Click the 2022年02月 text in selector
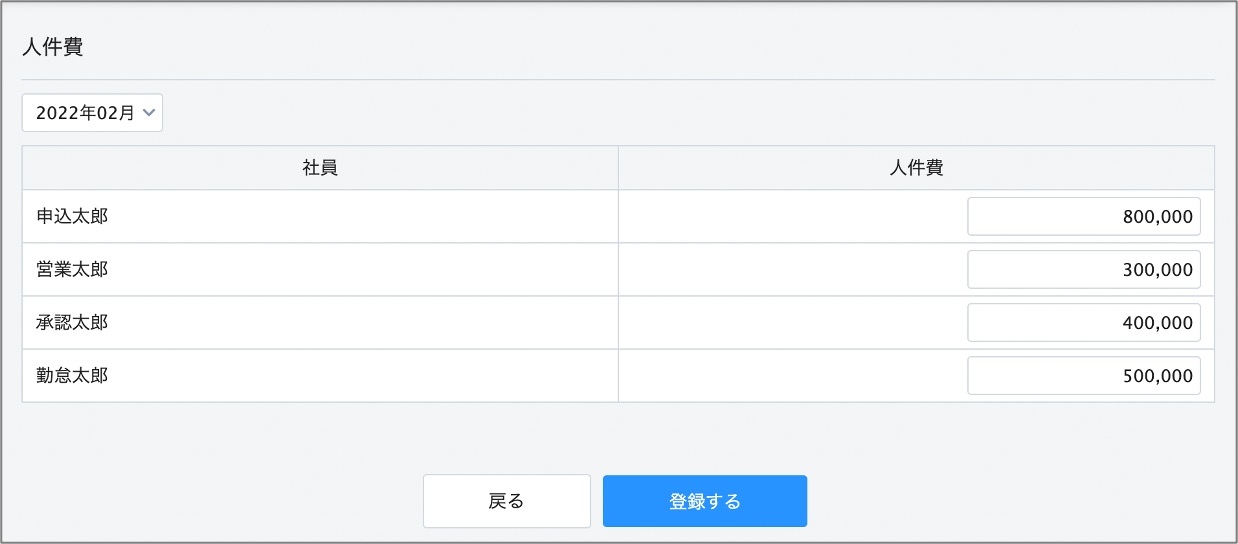The image size is (1238, 544). click(85, 113)
